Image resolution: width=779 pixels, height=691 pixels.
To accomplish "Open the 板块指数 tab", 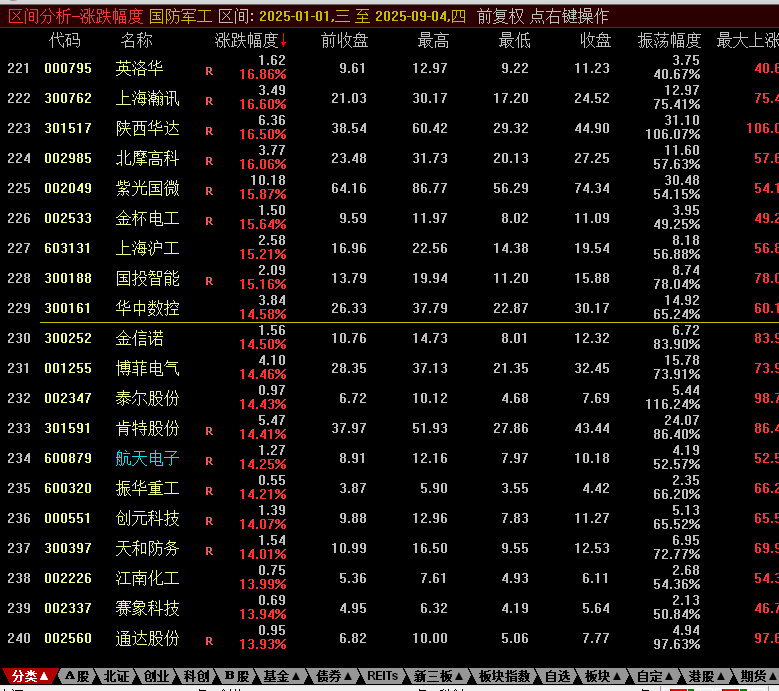I will click(504, 676).
